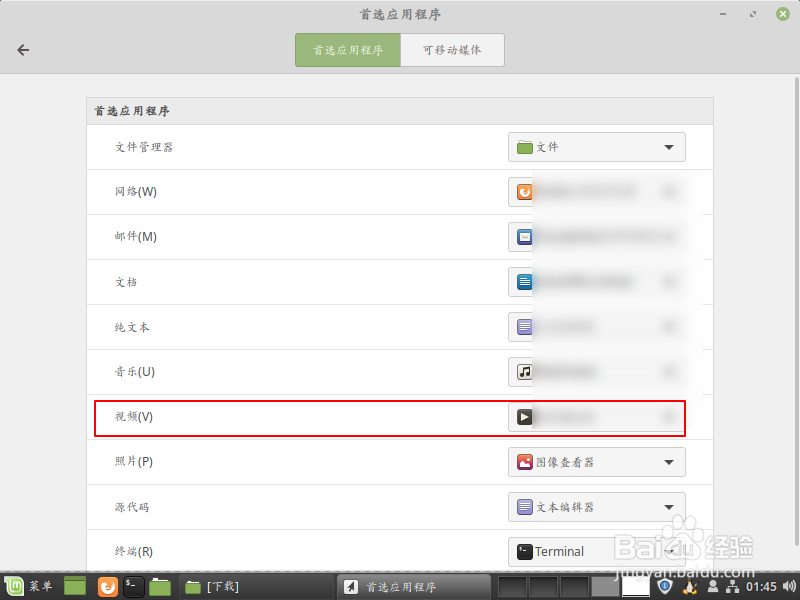The width and height of the screenshot is (800, 600).
Task: Select the text editor icon in 源代码 row
Action: click(525, 507)
